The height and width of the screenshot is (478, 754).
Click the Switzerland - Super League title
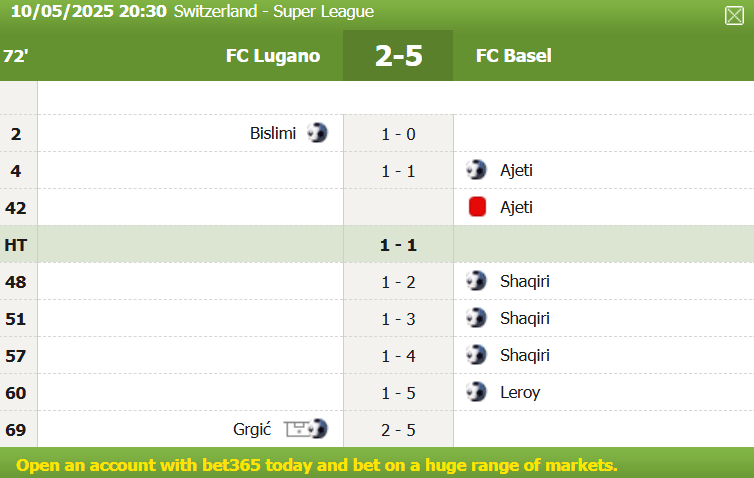(273, 12)
